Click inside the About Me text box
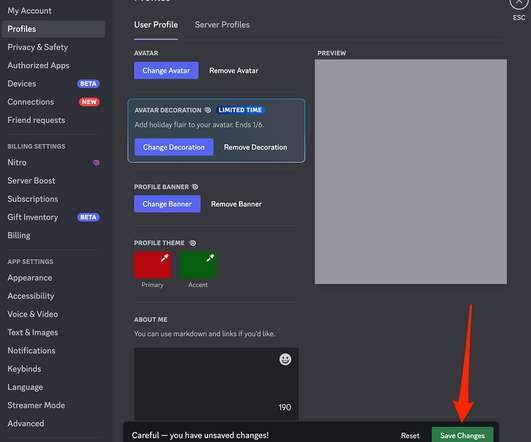This screenshot has width=531, height=442. (x=216, y=383)
